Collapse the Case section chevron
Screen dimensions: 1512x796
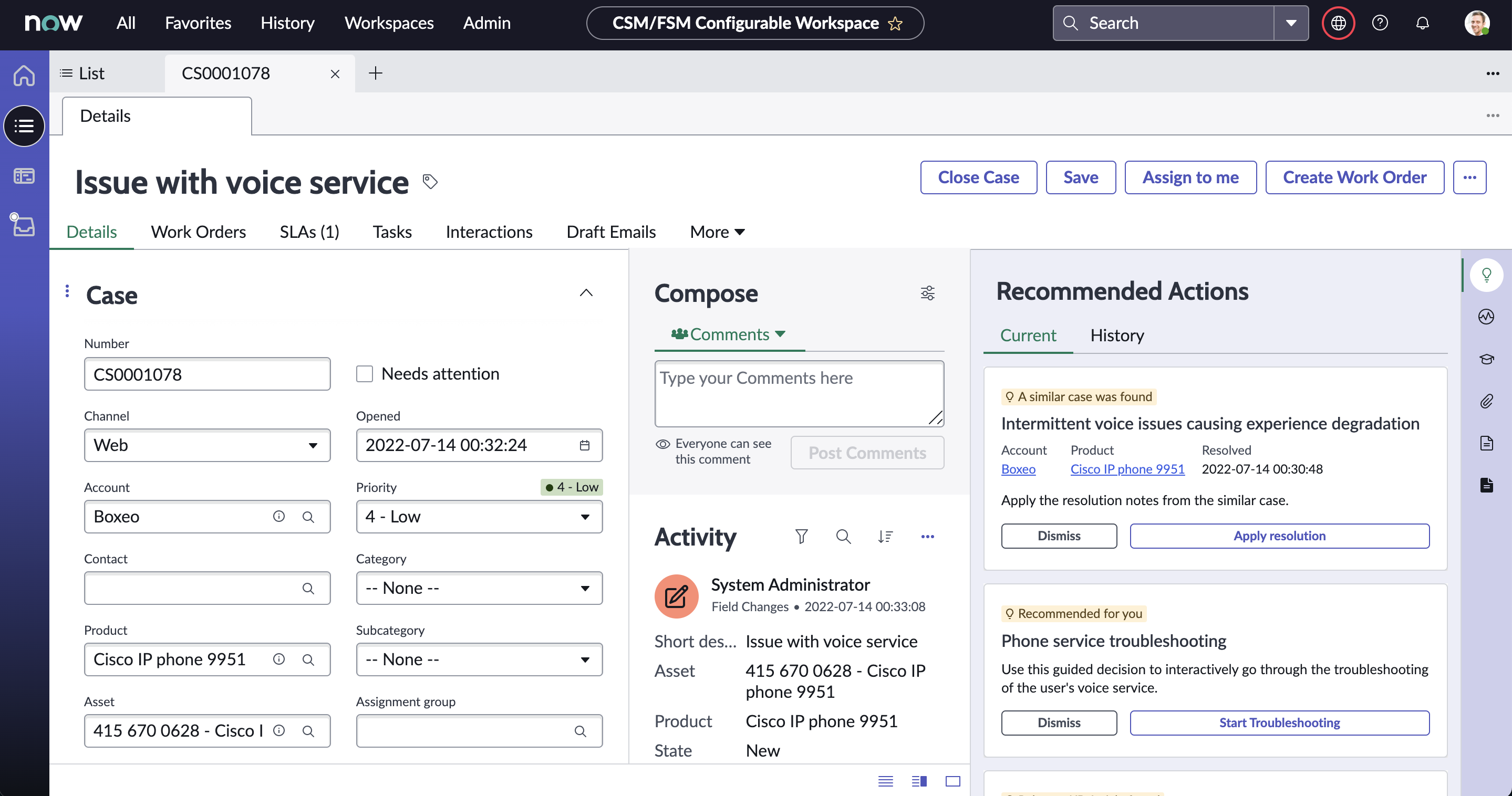tap(586, 292)
